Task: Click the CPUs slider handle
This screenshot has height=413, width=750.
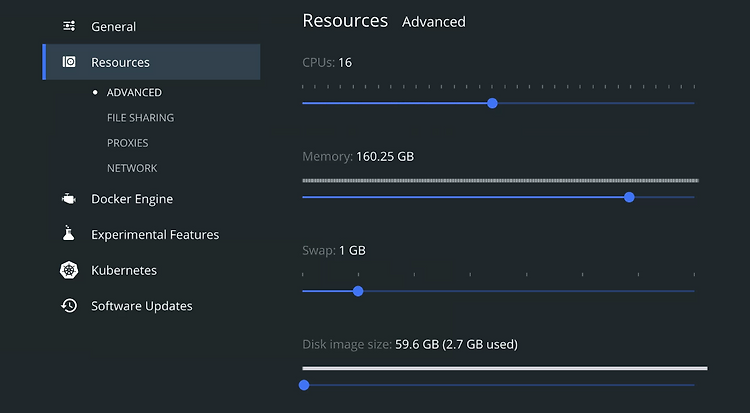Action: [492, 103]
